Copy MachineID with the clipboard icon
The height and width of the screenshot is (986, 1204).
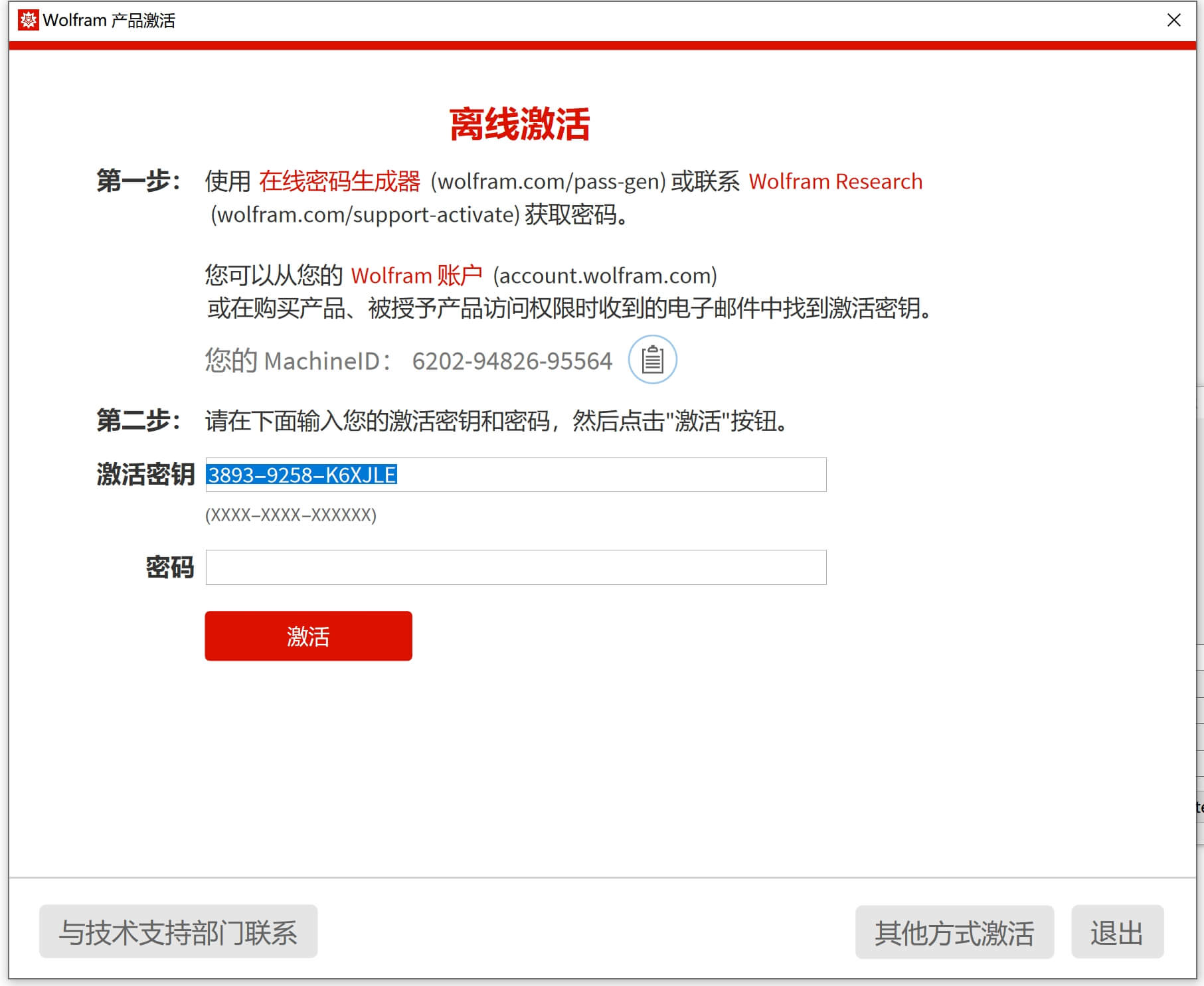pyautogui.click(x=652, y=360)
